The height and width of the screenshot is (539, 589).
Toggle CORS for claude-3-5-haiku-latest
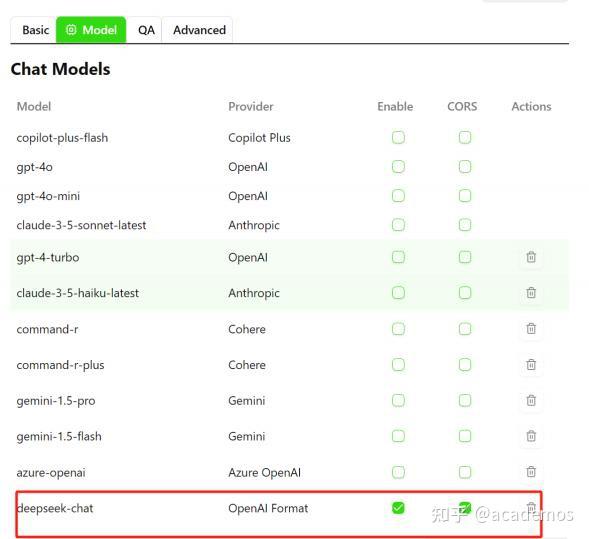pos(465,293)
